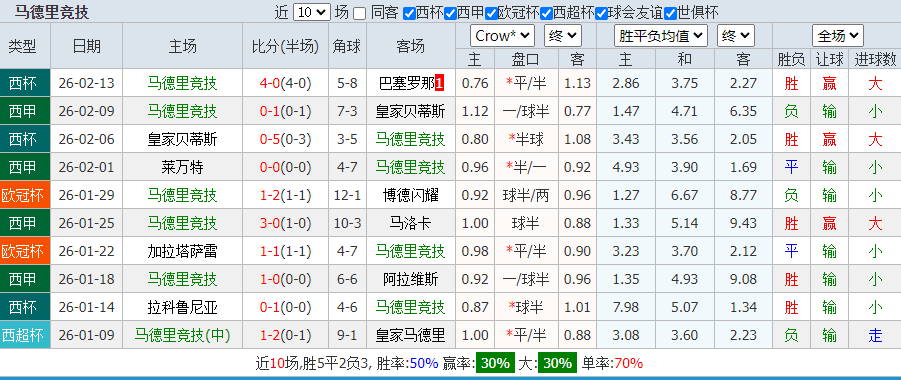Image resolution: width=901 pixels, height=380 pixels.
Task: Open the 0-5(0-3) score link
Action: [x=285, y=139]
